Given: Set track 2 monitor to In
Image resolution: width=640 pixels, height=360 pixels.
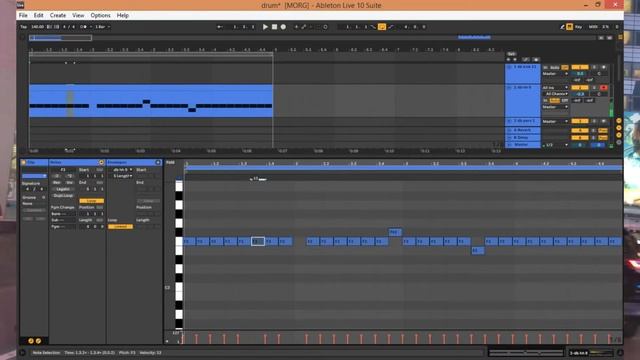Looking at the screenshot, I should (545, 100).
